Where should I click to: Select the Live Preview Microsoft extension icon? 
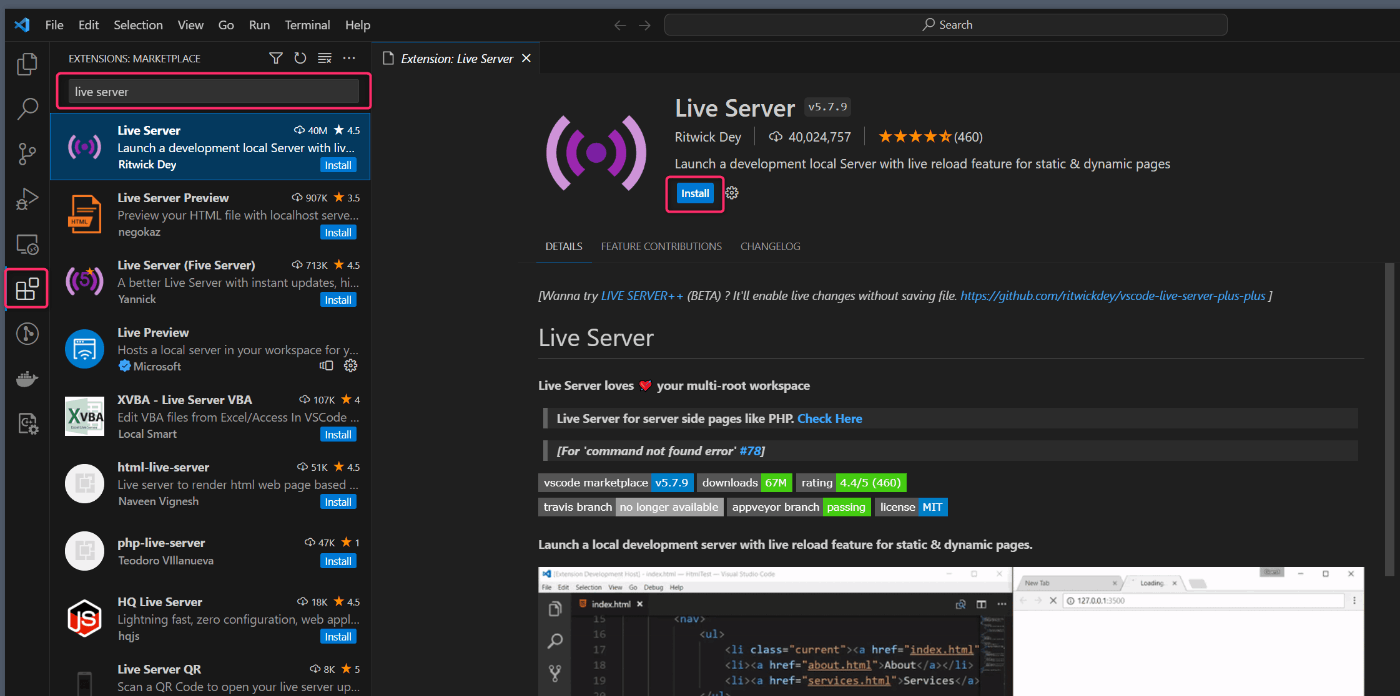pos(84,349)
